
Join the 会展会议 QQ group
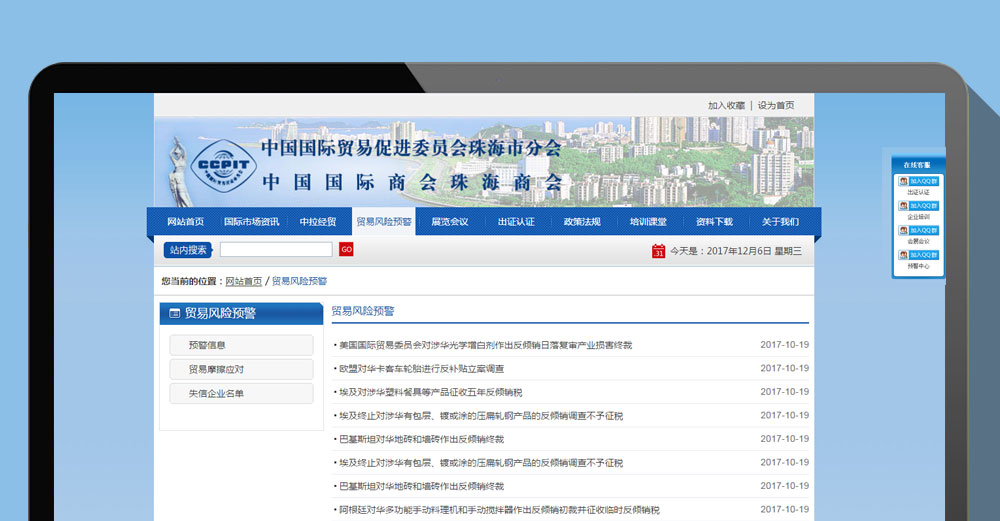(918, 230)
